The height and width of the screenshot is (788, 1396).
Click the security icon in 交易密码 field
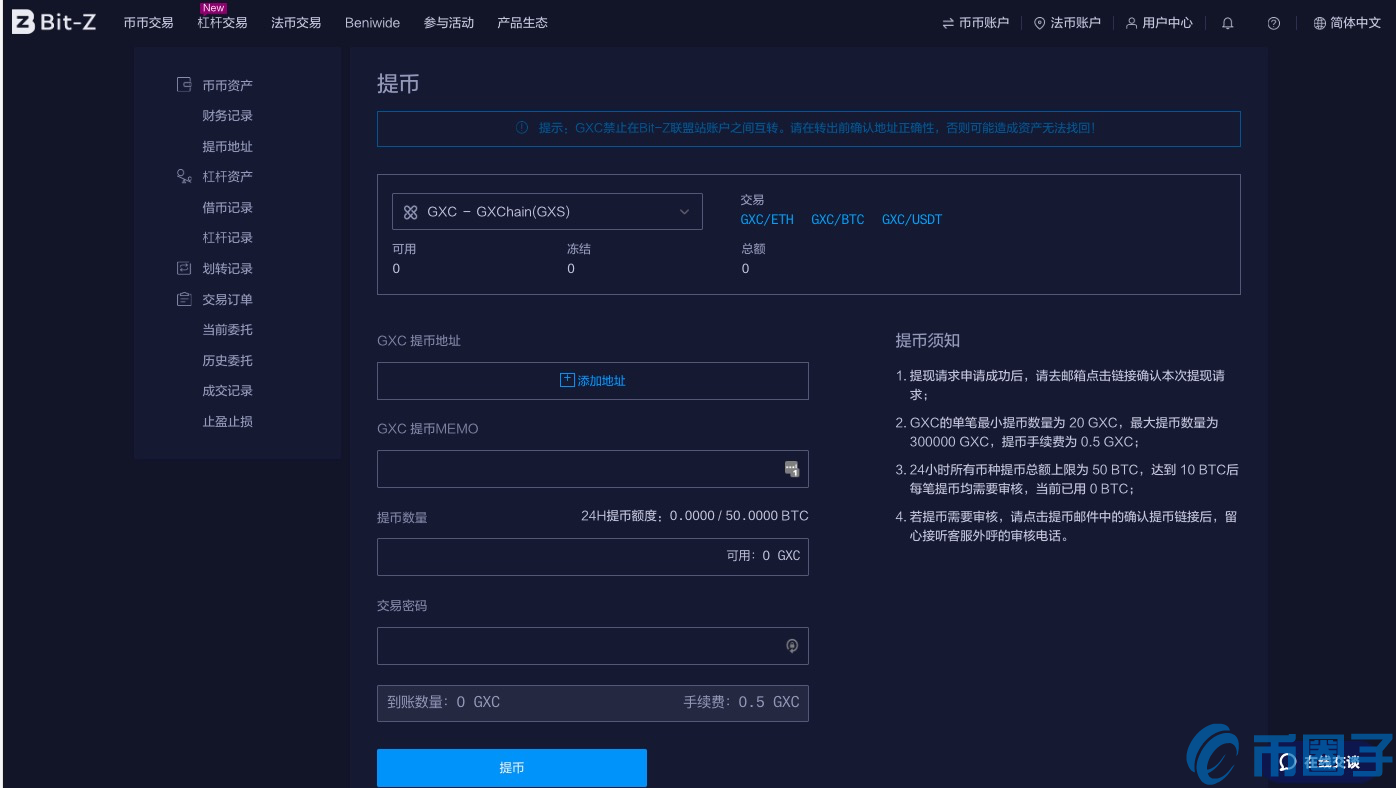tap(792, 646)
